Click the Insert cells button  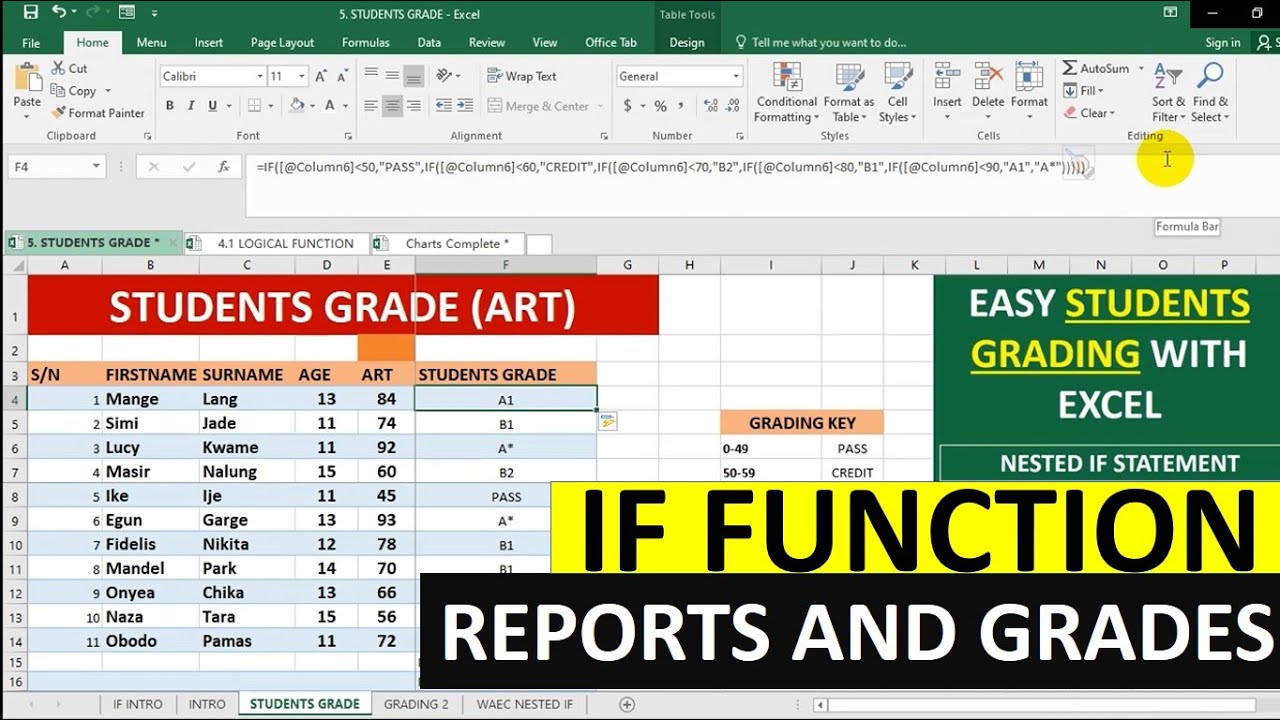click(947, 92)
